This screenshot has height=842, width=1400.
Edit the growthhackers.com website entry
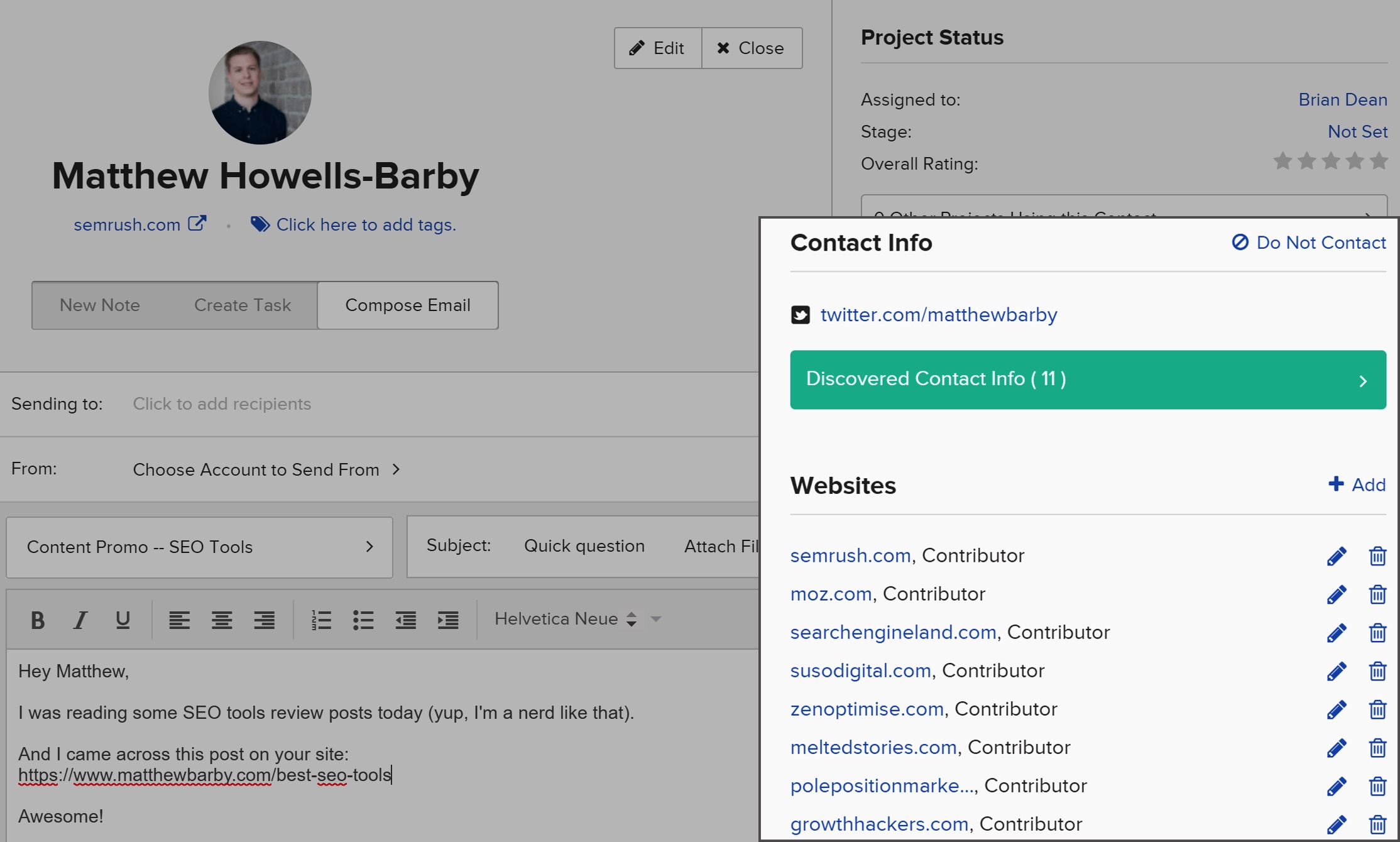coord(1337,824)
